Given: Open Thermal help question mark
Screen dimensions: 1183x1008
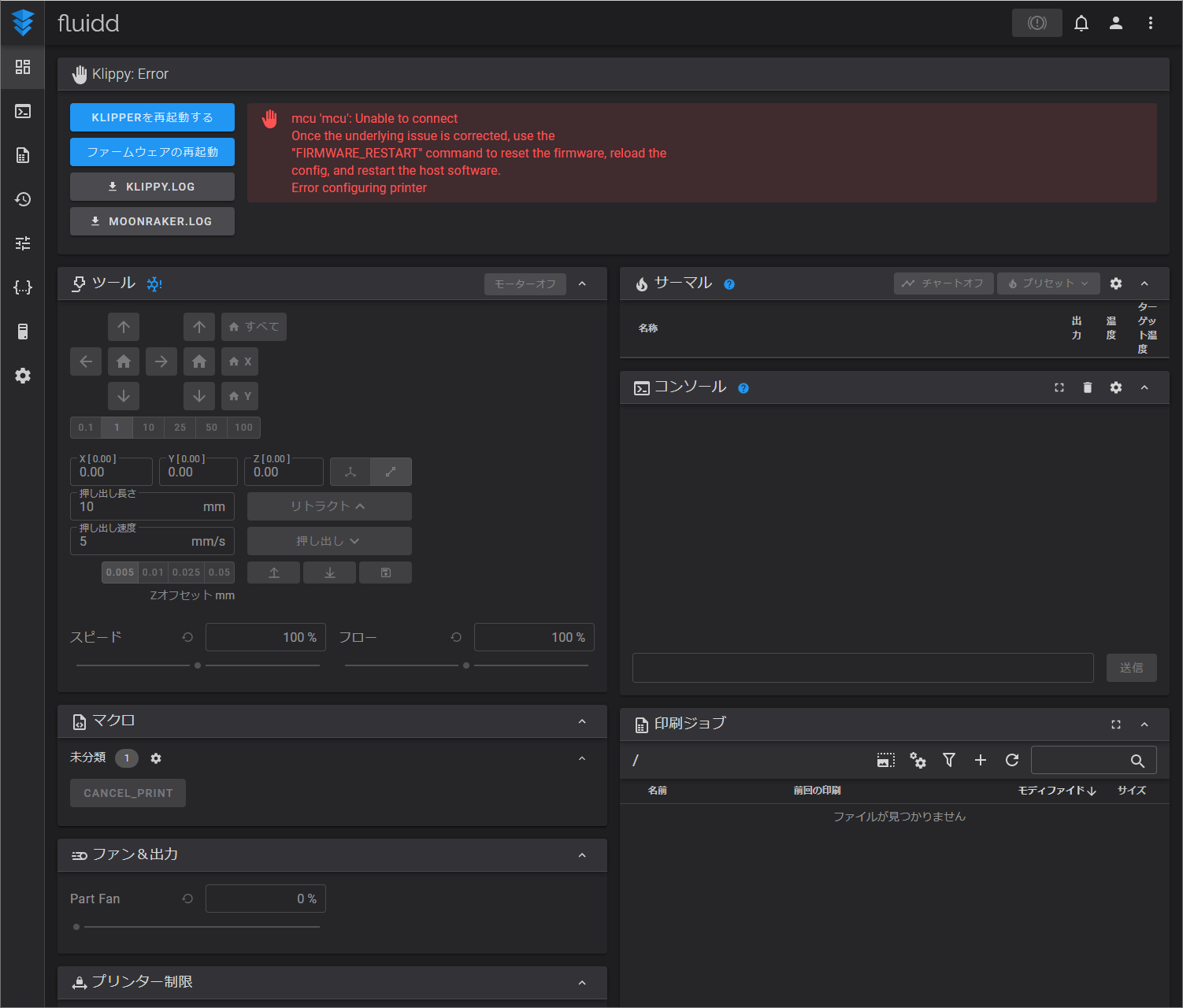Looking at the screenshot, I should point(729,284).
